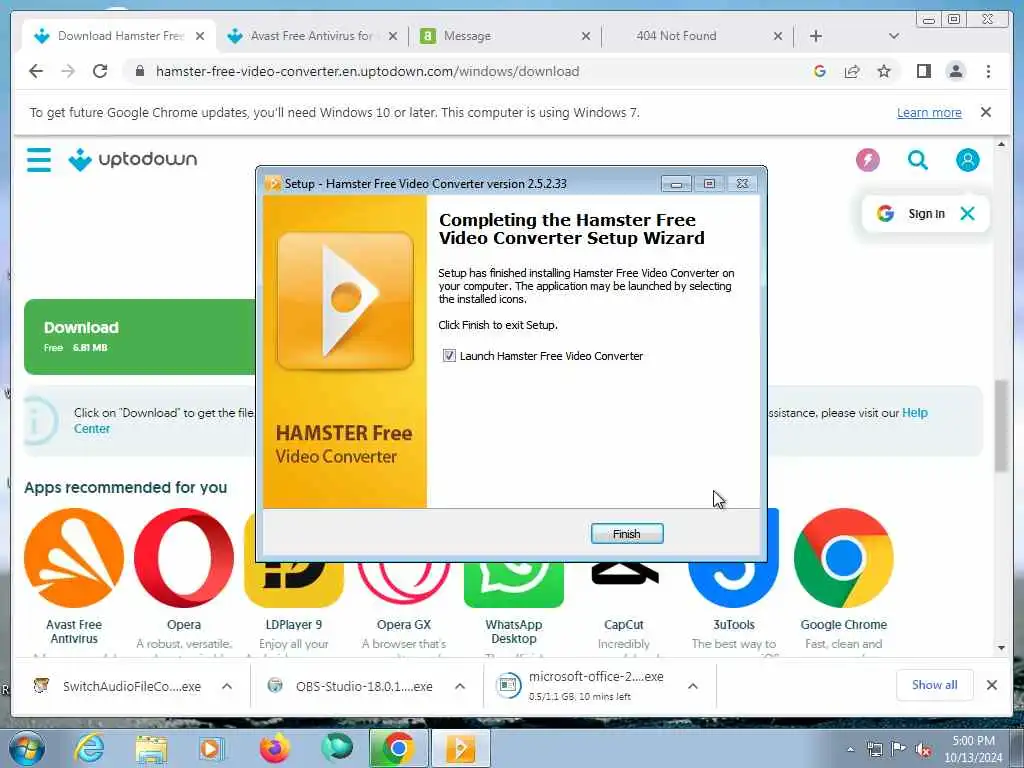Screen dimensions: 1024x768
Task: Click the address bar URL
Action: pyautogui.click(x=367, y=71)
